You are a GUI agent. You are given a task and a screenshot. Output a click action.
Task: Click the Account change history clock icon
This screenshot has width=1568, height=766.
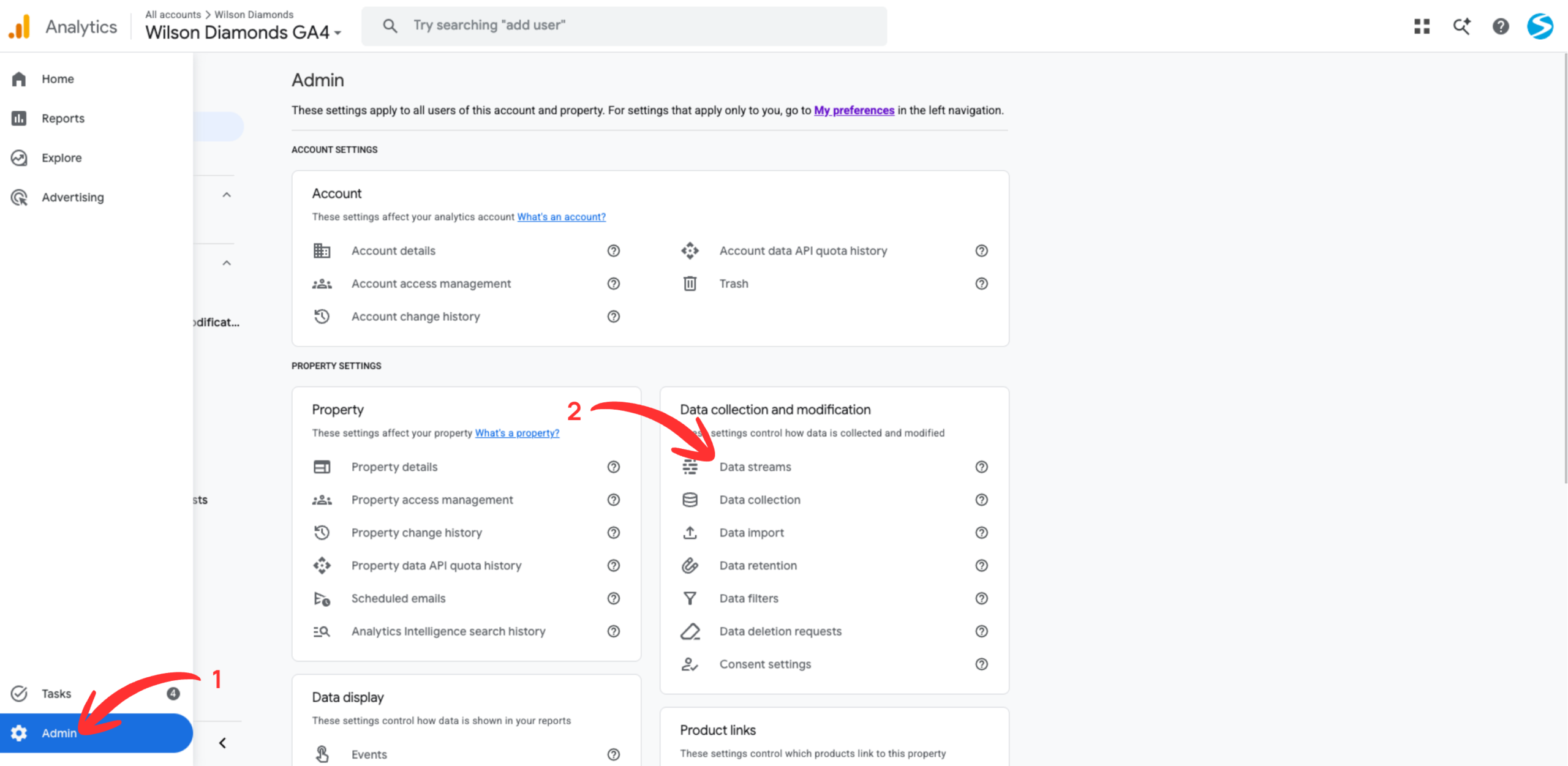322,317
